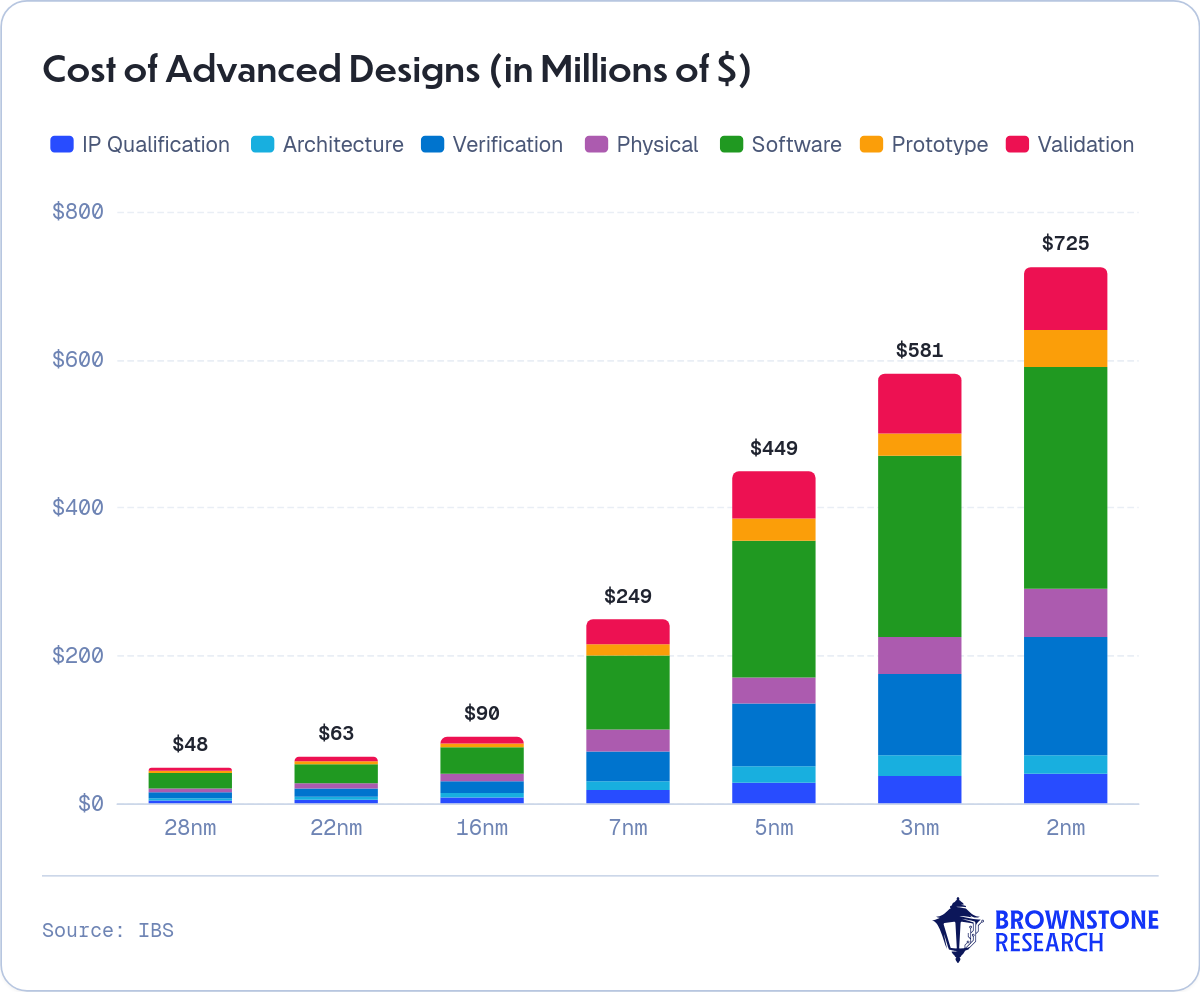1200x992 pixels.
Task: Click the blue Verification segment of the 7nm bar
Action: [x=628, y=766]
